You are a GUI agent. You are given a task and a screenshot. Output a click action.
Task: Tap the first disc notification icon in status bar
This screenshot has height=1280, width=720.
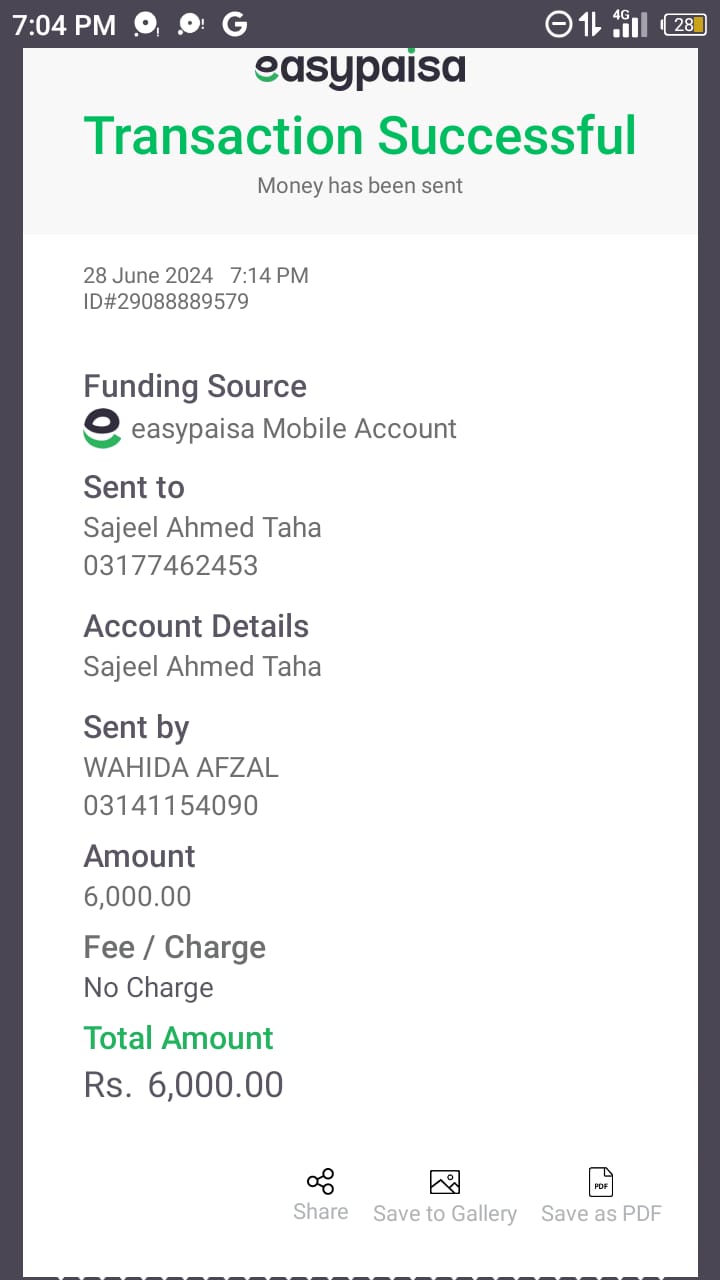(146, 25)
